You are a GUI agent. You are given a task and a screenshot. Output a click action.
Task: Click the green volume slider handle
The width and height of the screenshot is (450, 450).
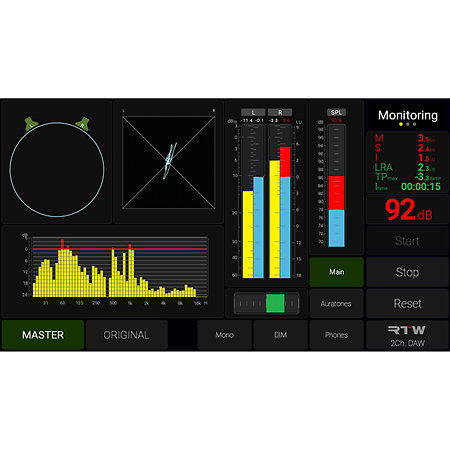click(x=275, y=303)
